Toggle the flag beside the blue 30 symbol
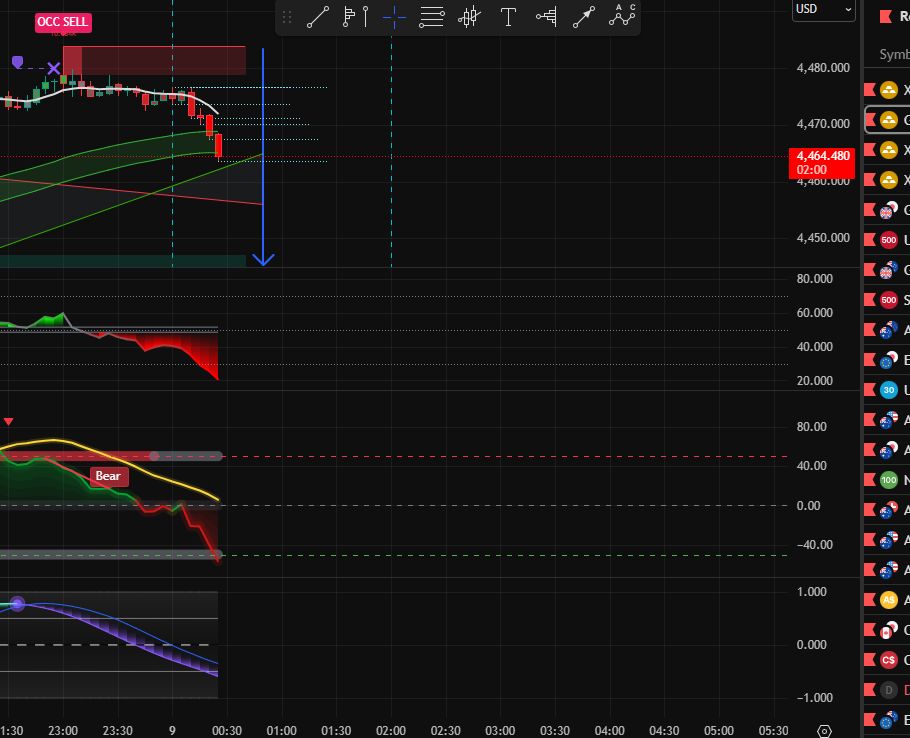 tap(870, 390)
